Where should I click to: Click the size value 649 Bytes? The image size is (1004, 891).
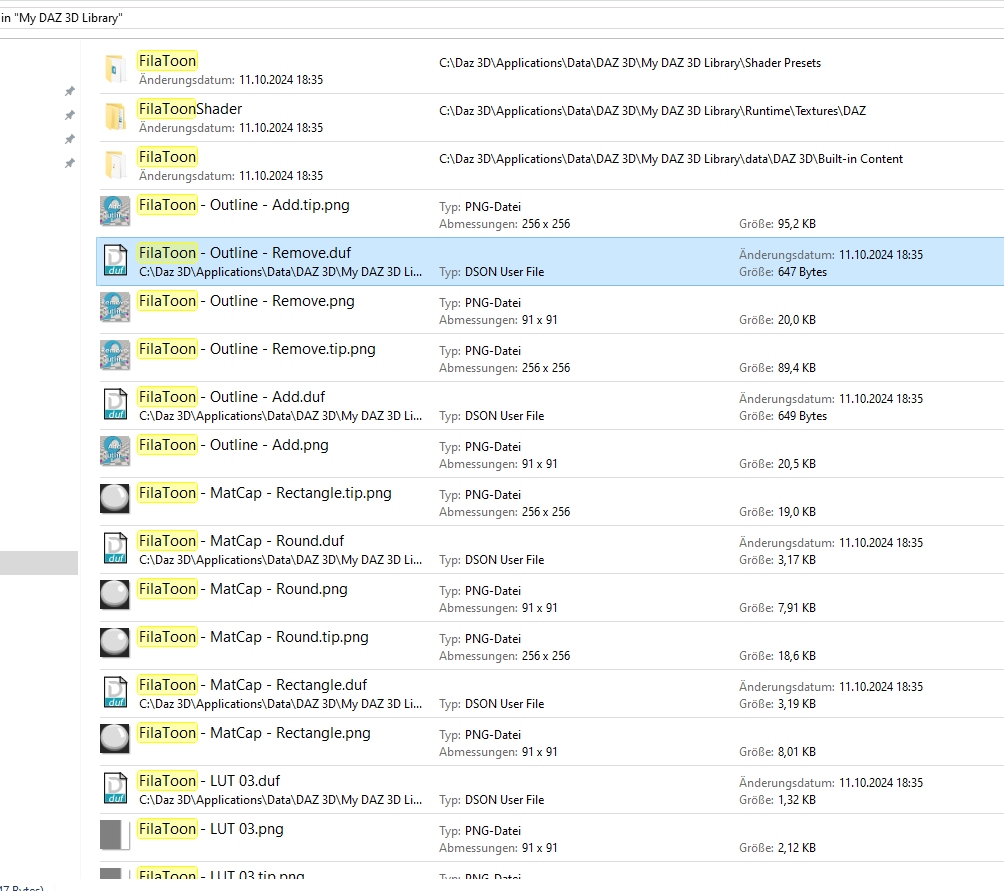tap(802, 416)
